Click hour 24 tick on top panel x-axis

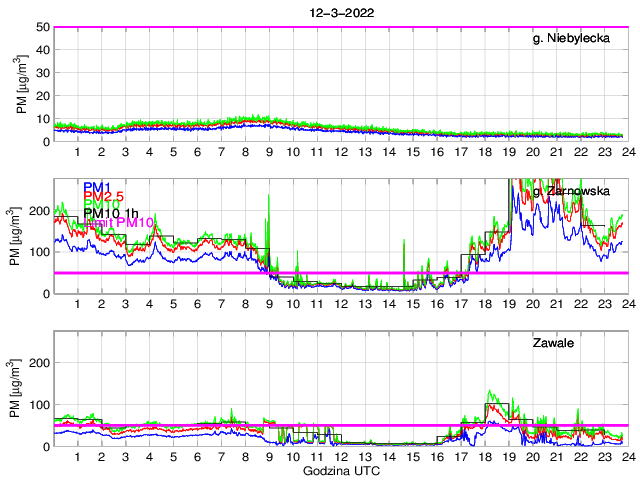(x=626, y=151)
